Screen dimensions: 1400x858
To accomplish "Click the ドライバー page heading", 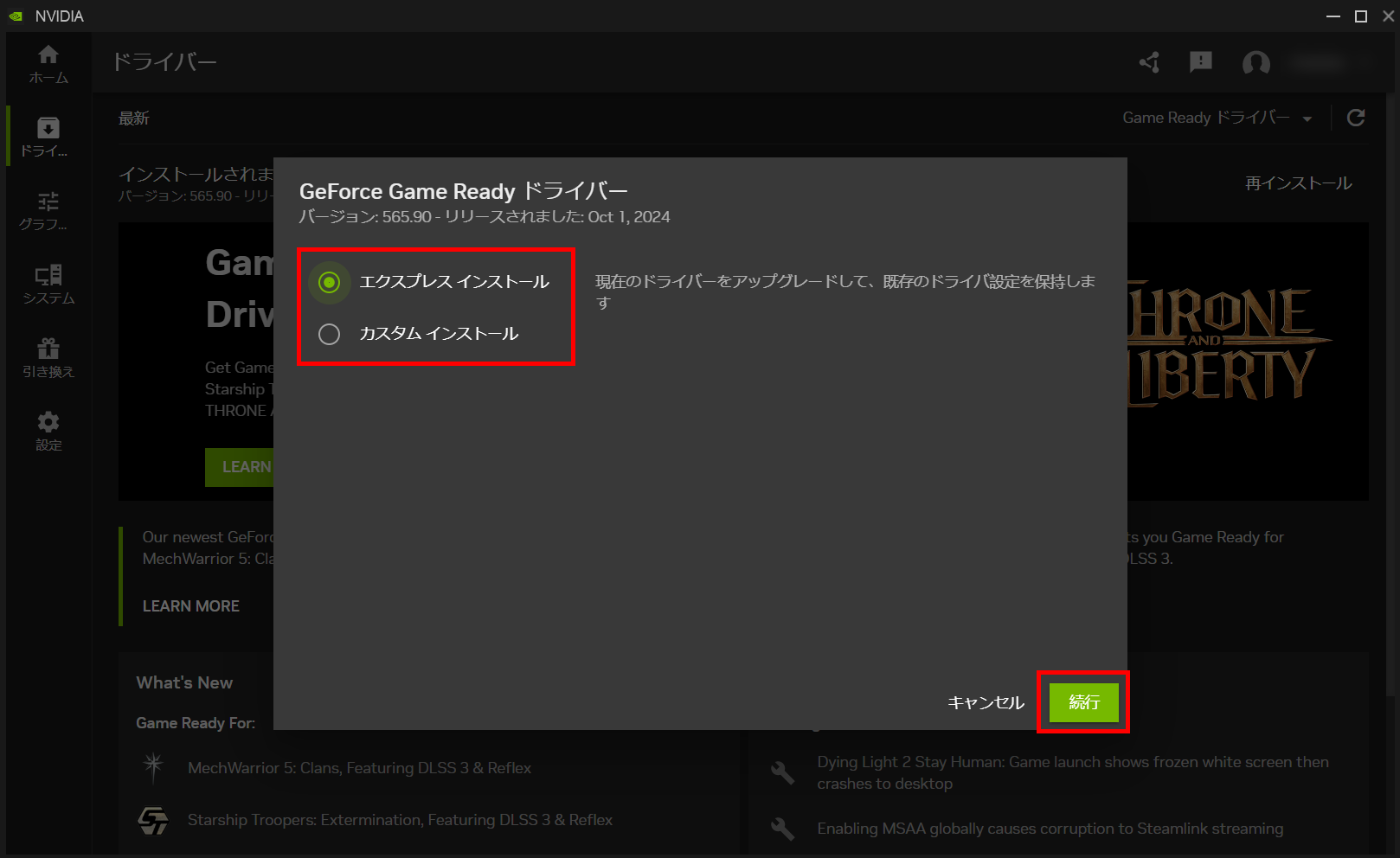I will [x=164, y=62].
